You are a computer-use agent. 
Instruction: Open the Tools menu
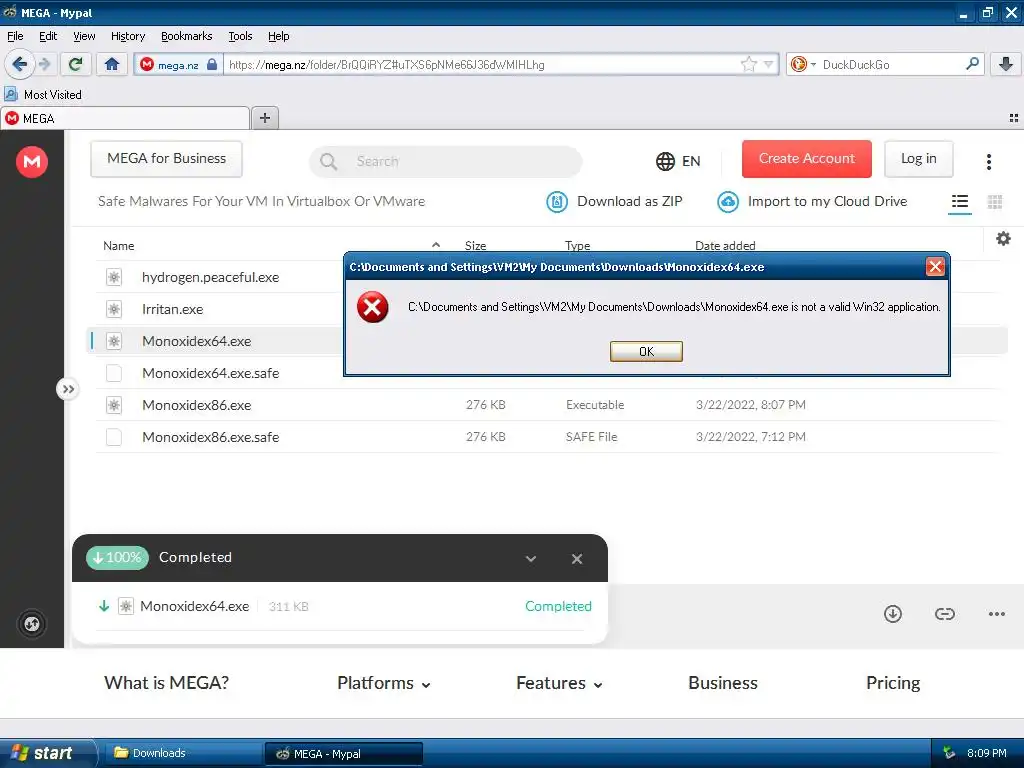(x=240, y=36)
